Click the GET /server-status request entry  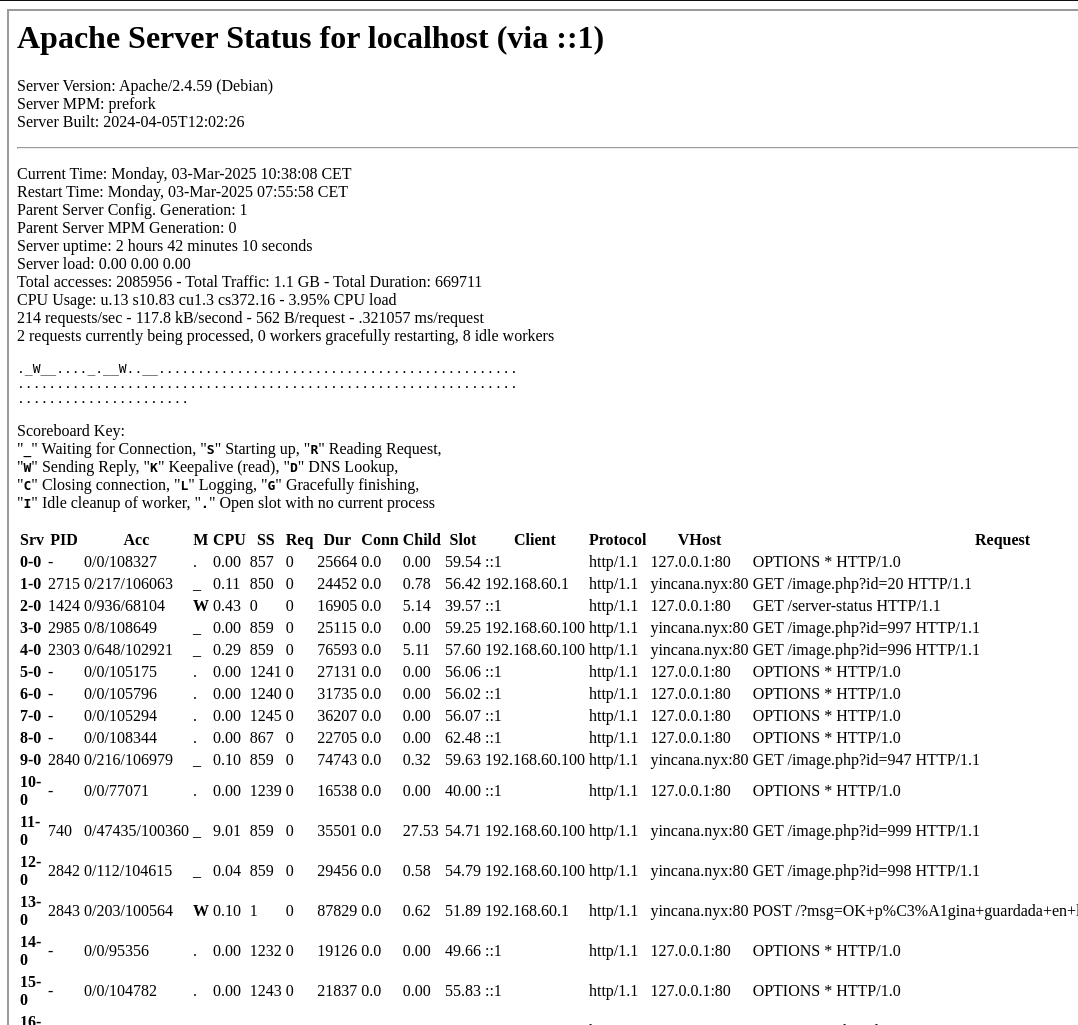click(x=846, y=606)
